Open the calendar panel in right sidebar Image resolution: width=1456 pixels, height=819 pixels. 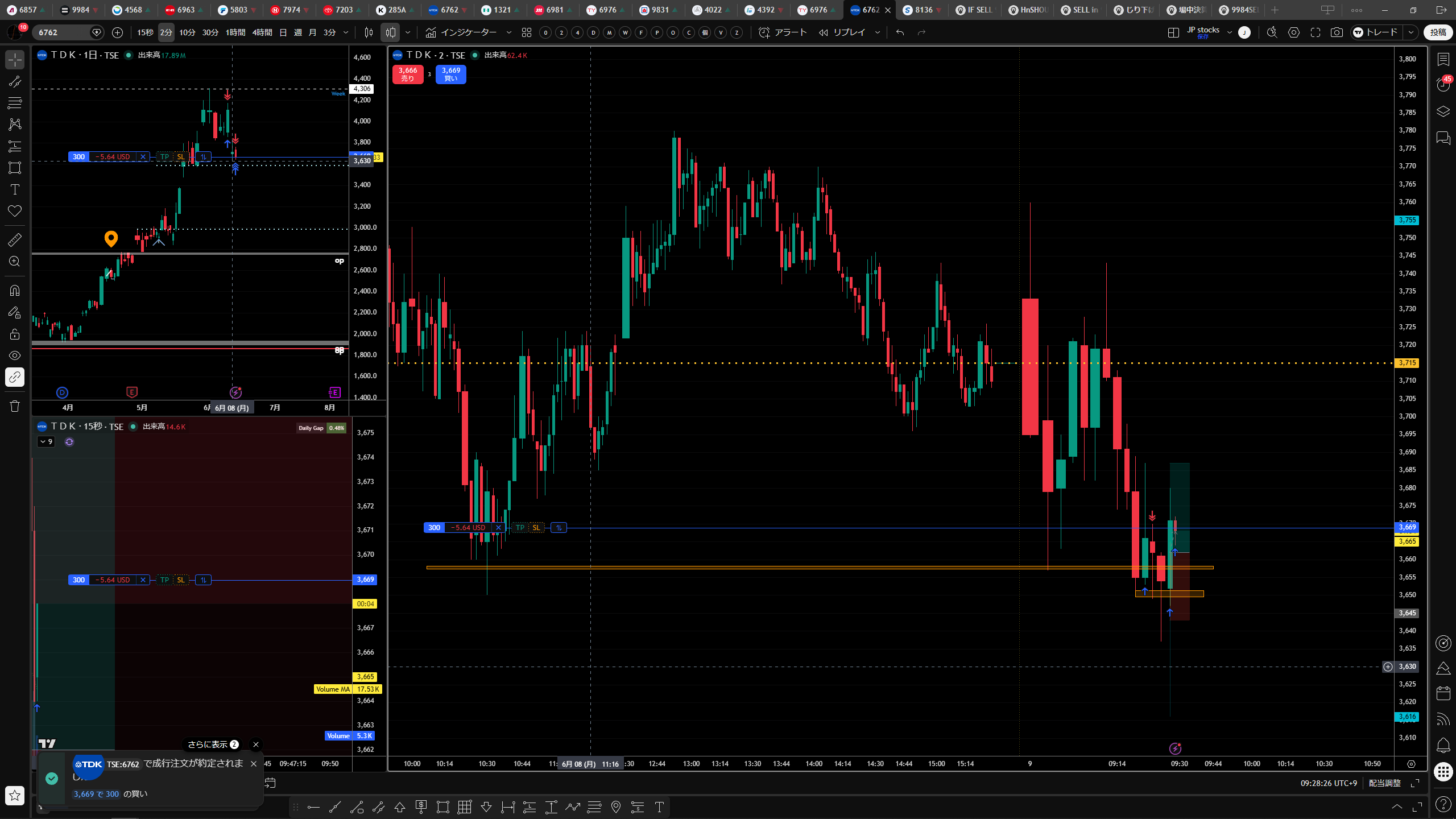pos(1443,693)
